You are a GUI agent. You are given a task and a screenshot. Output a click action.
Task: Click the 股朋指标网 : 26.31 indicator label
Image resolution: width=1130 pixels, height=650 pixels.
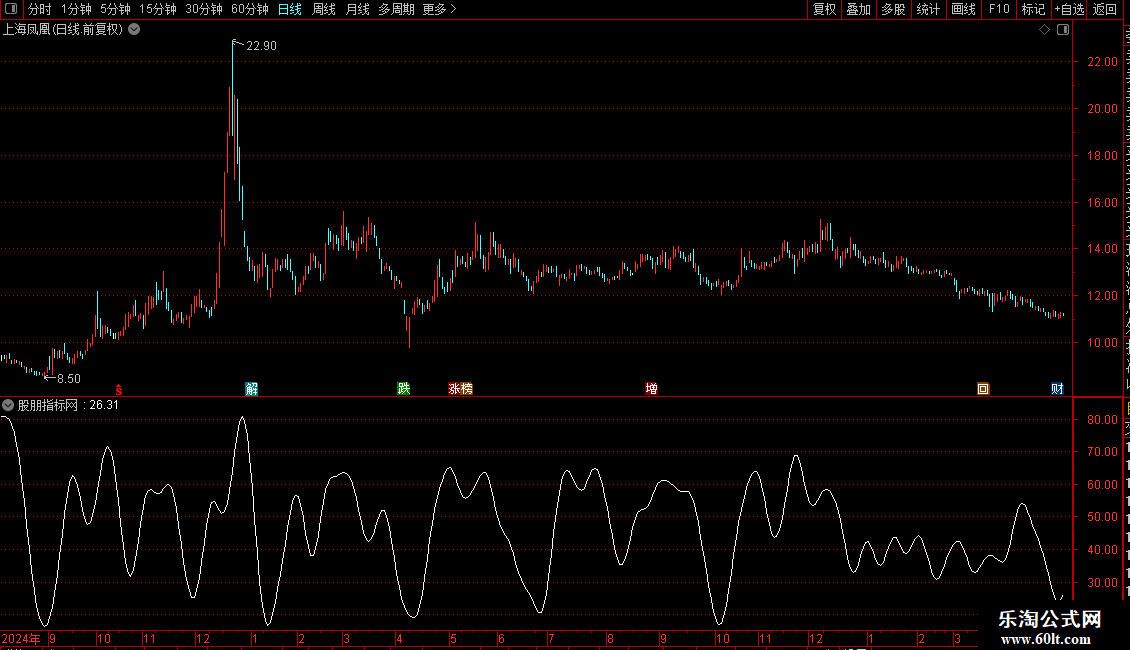click(68, 405)
